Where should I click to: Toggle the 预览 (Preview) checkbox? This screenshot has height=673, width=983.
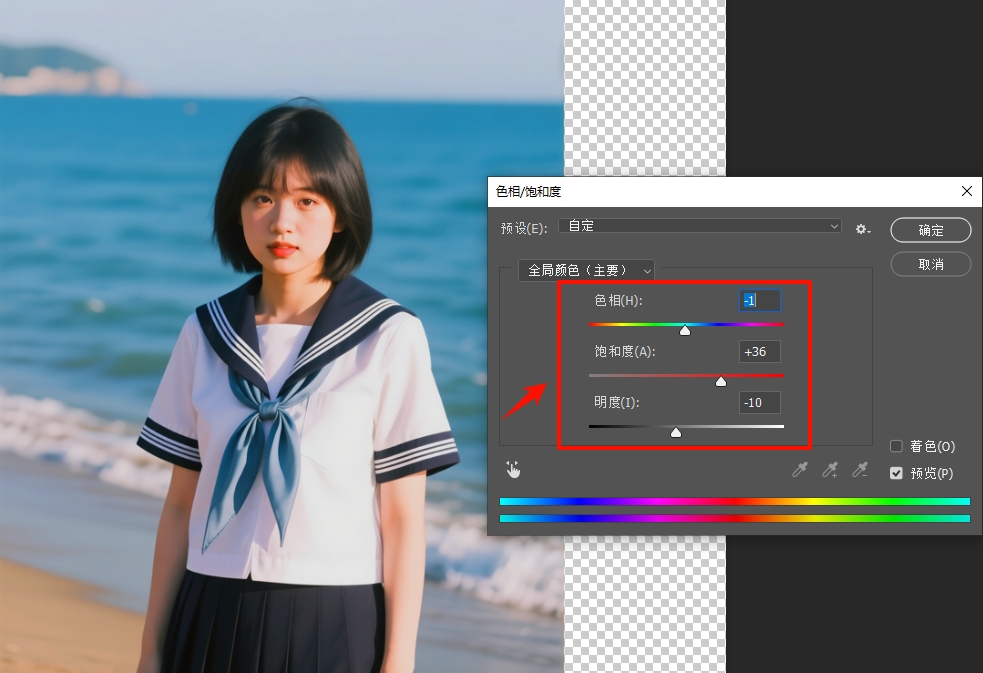896,473
